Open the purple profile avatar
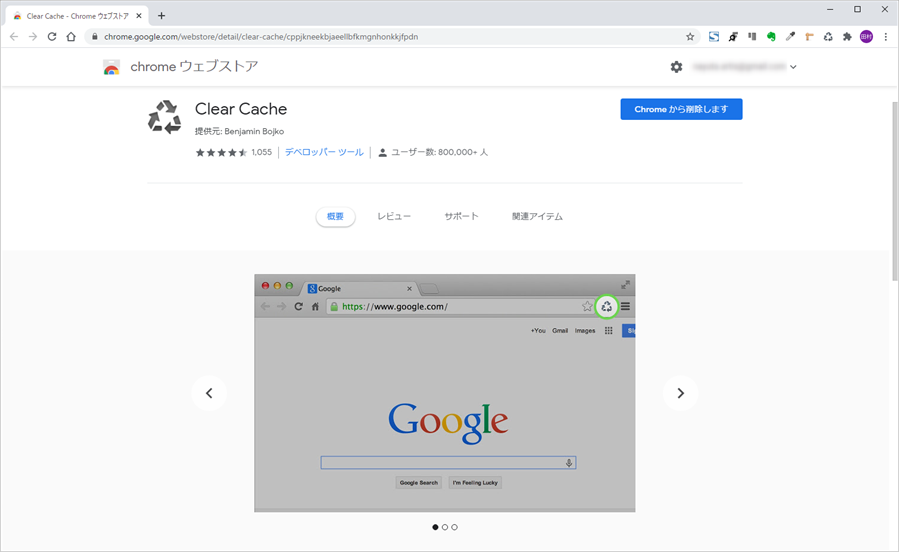Image resolution: width=899 pixels, height=552 pixels. pos(866,37)
